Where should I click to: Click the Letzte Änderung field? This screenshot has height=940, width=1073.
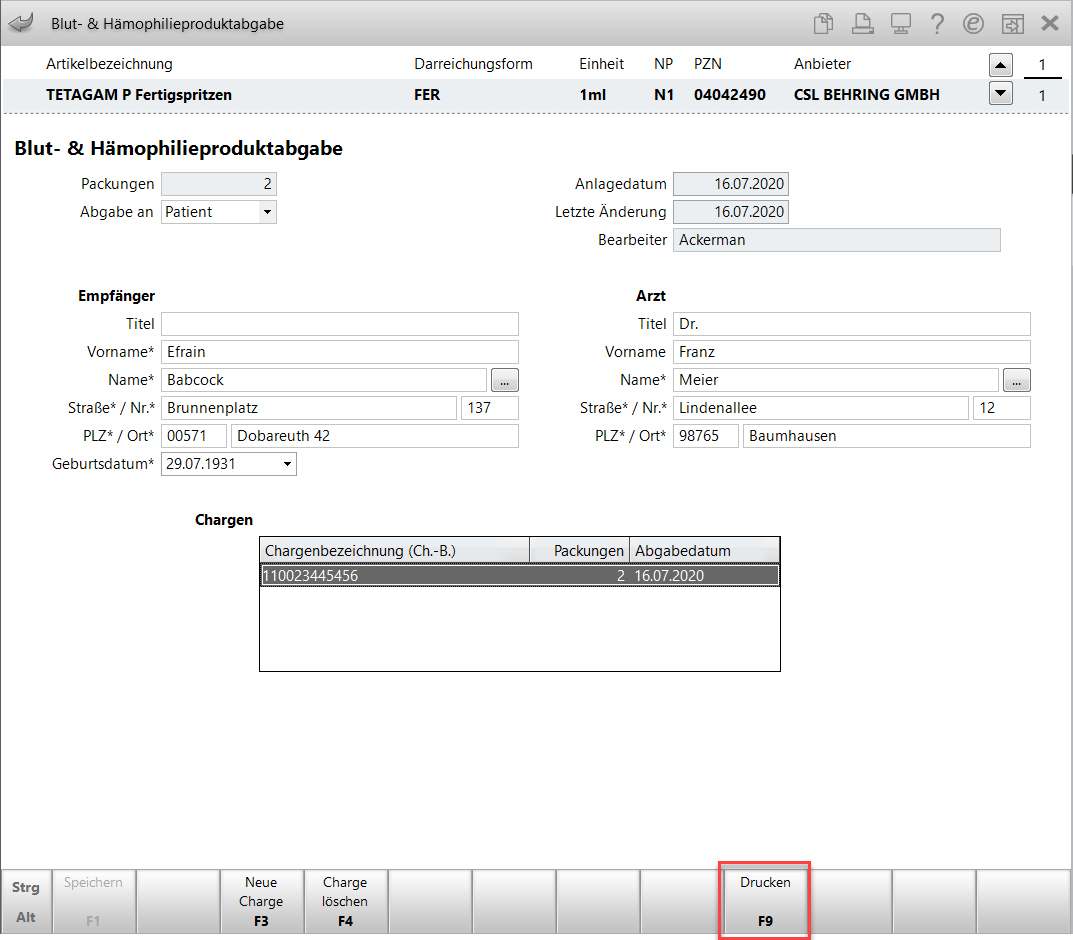pyautogui.click(x=730, y=212)
